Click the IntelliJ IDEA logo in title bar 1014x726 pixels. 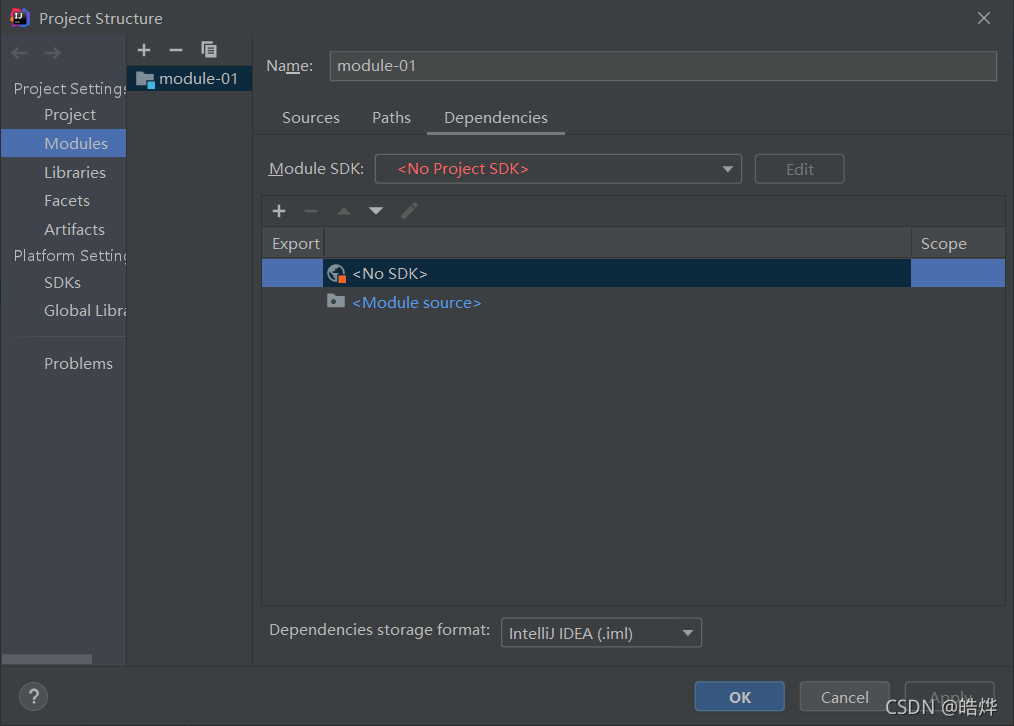click(x=20, y=17)
